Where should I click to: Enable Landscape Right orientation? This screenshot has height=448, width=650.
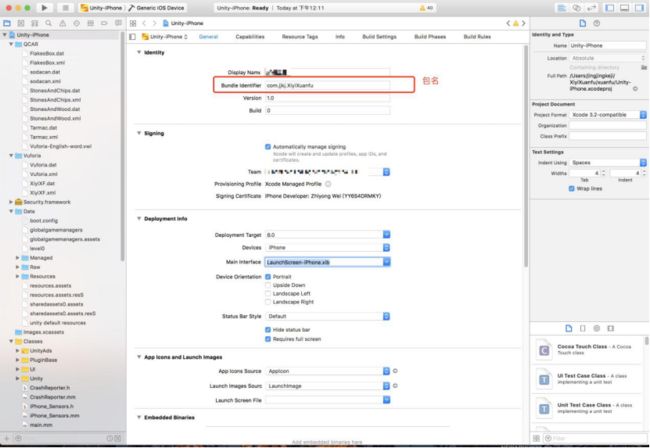point(268,302)
